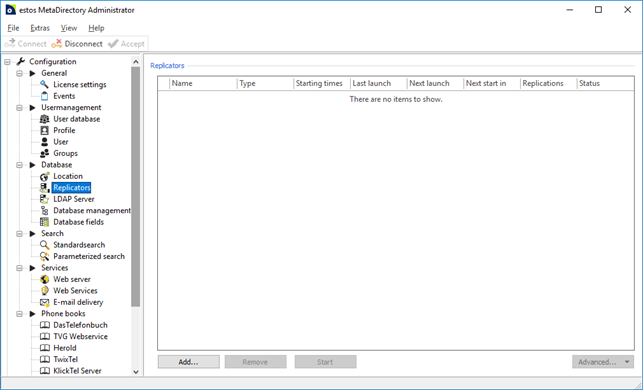Open User database icon
This screenshot has height=390, width=643.
coord(44,119)
